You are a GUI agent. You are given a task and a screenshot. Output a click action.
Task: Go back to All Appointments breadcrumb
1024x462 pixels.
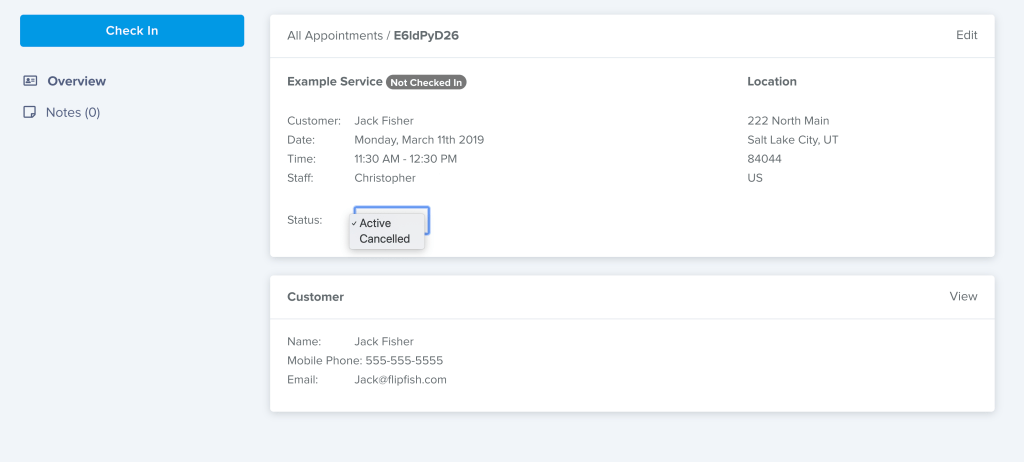[x=334, y=35]
